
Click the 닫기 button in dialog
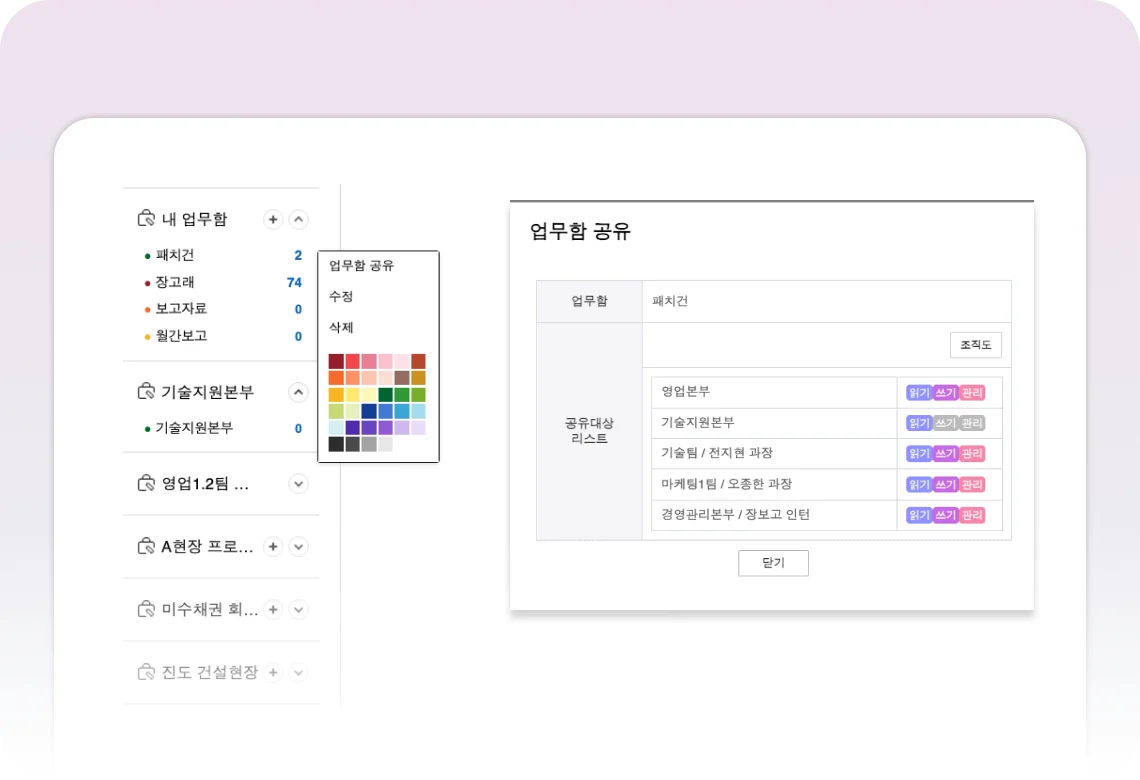click(773, 563)
